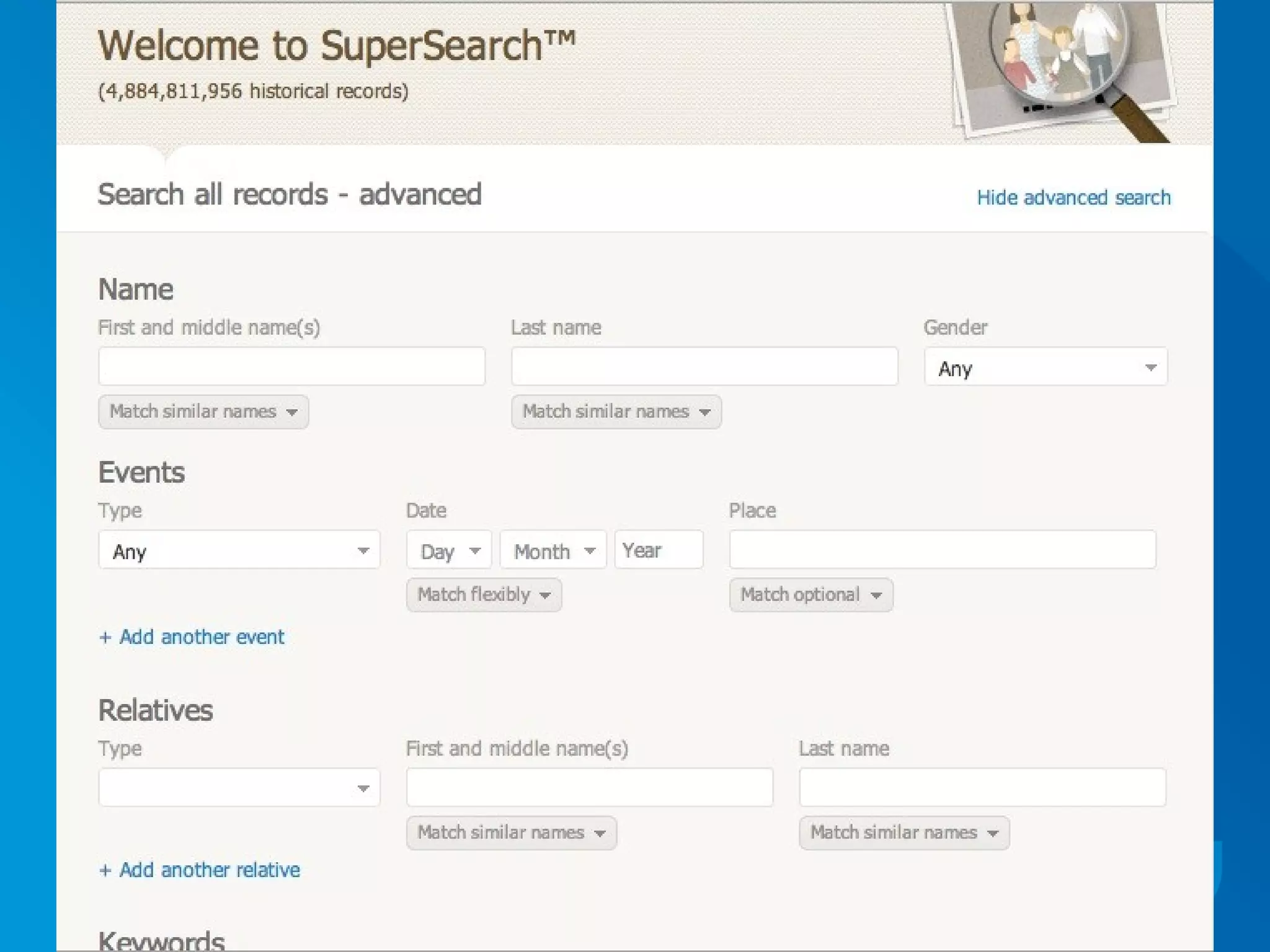Image resolution: width=1270 pixels, height=952 pixels.
Task: Open Match similar names under Name last name field
Action: point(616,412)
